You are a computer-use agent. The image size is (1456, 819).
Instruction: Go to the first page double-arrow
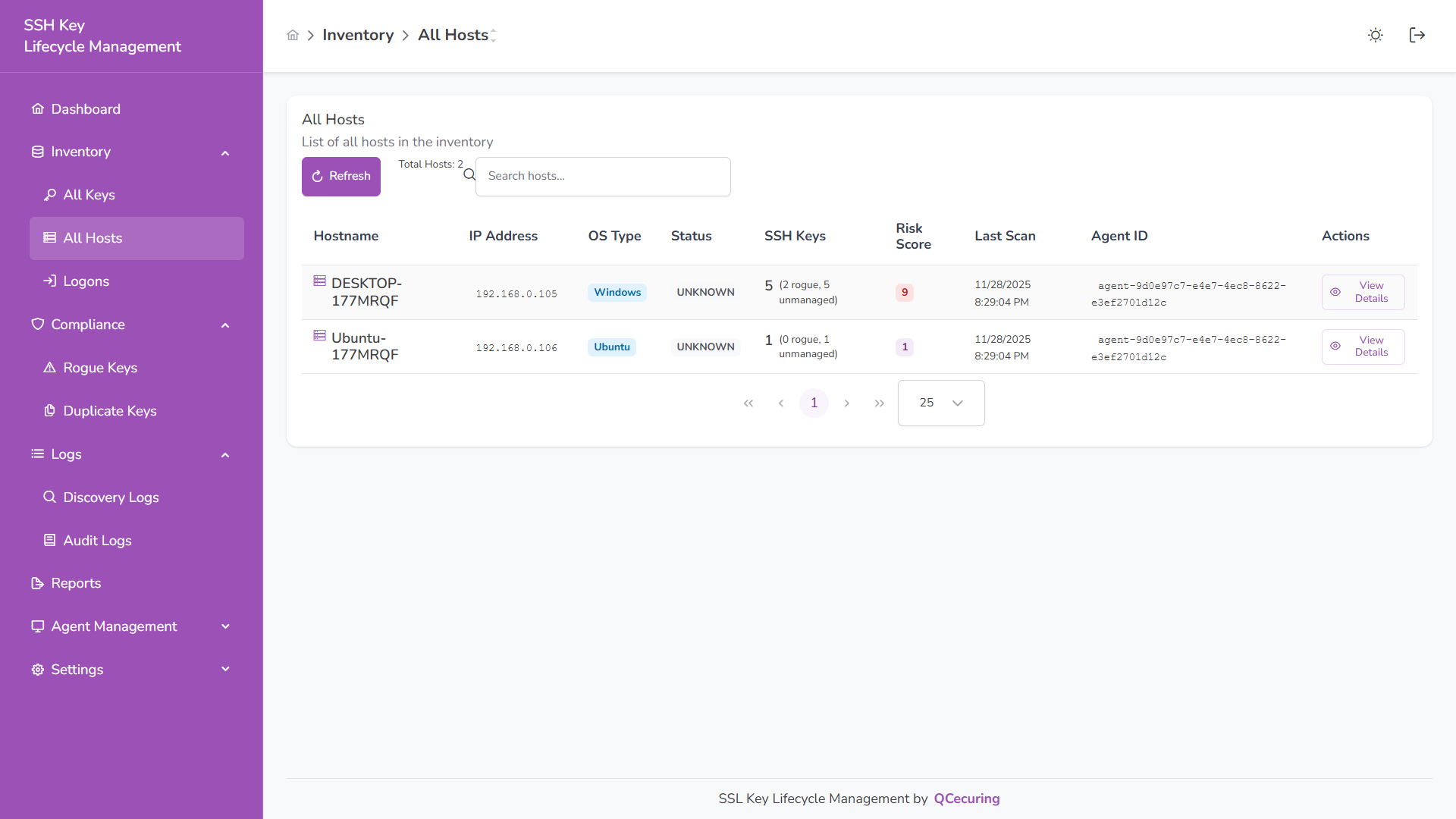point(748,403)
